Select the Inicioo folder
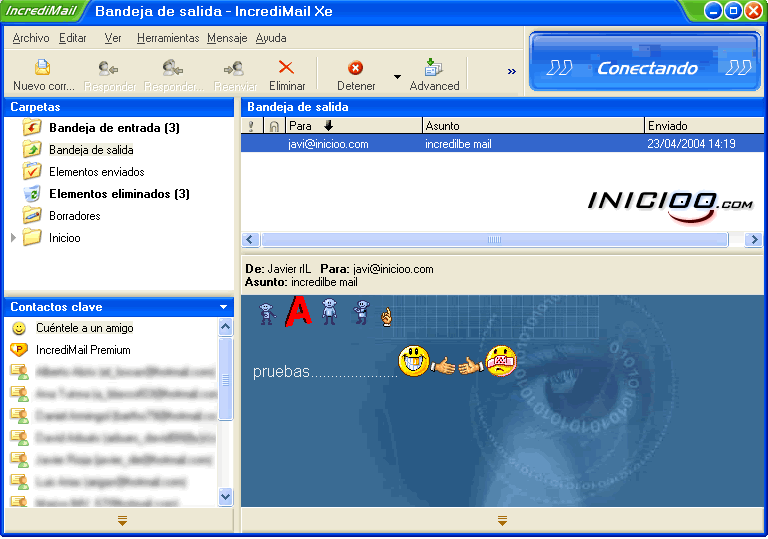 pyautogui.click(x=64, y=238)
